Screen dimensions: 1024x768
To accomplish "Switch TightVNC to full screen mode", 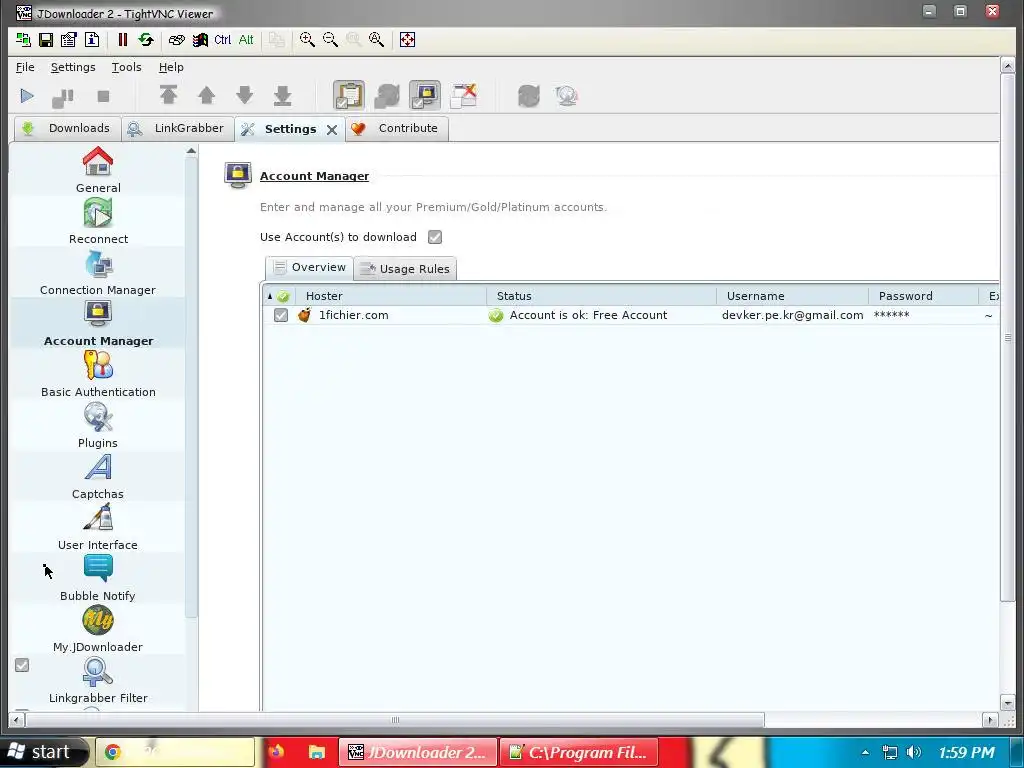I will coord(407,40).
